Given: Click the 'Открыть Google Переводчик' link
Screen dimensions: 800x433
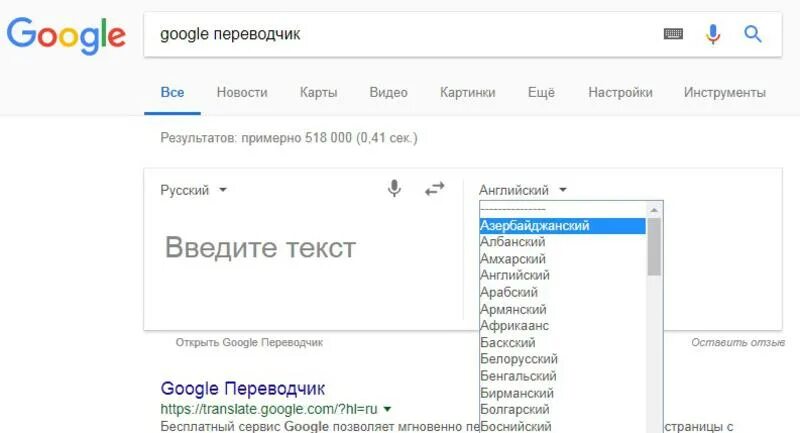Looking at the screenshot, I should pos(249,343).
